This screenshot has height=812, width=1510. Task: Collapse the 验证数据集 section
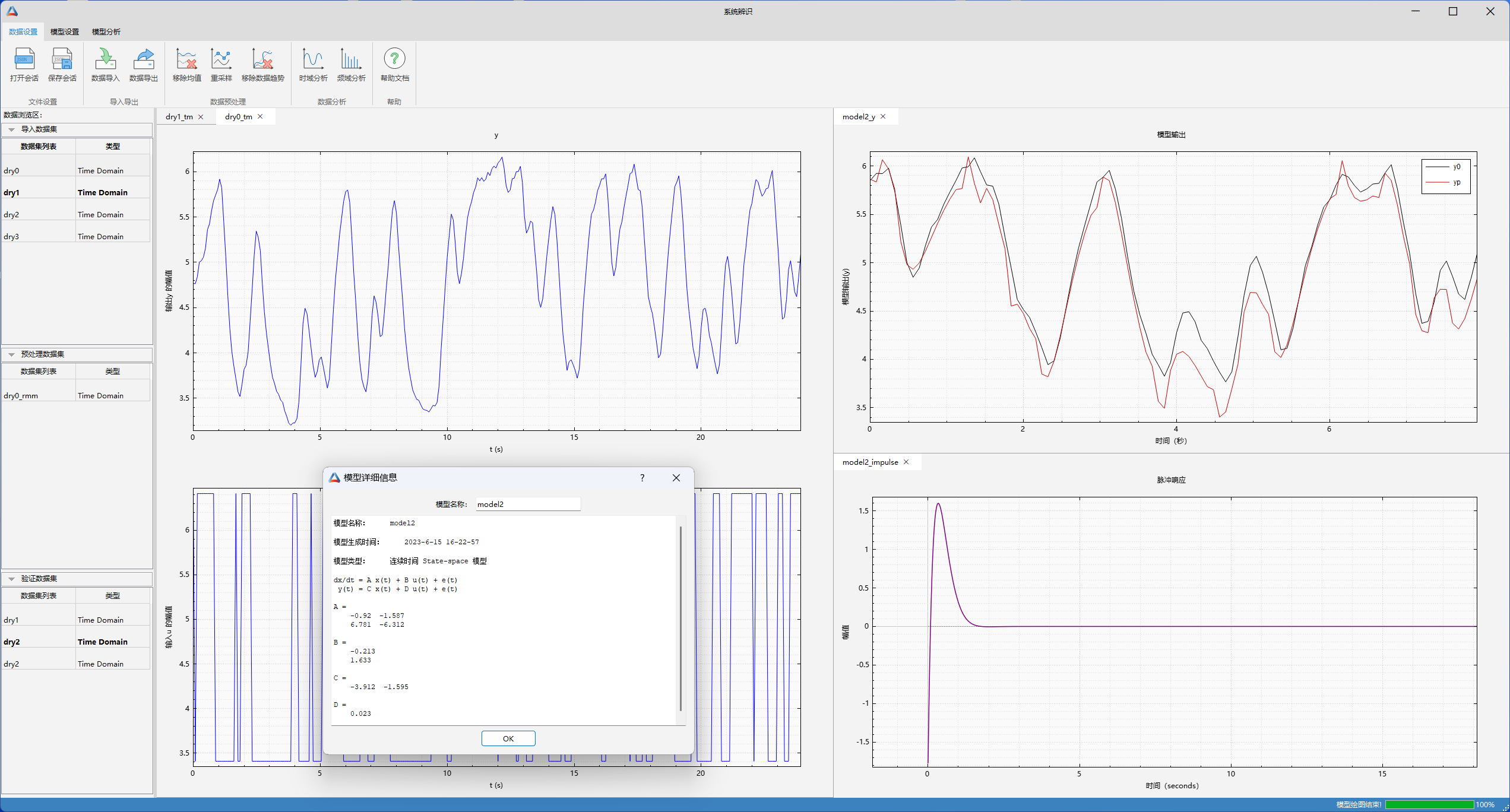pyautogui.click(x=11, y=579)
